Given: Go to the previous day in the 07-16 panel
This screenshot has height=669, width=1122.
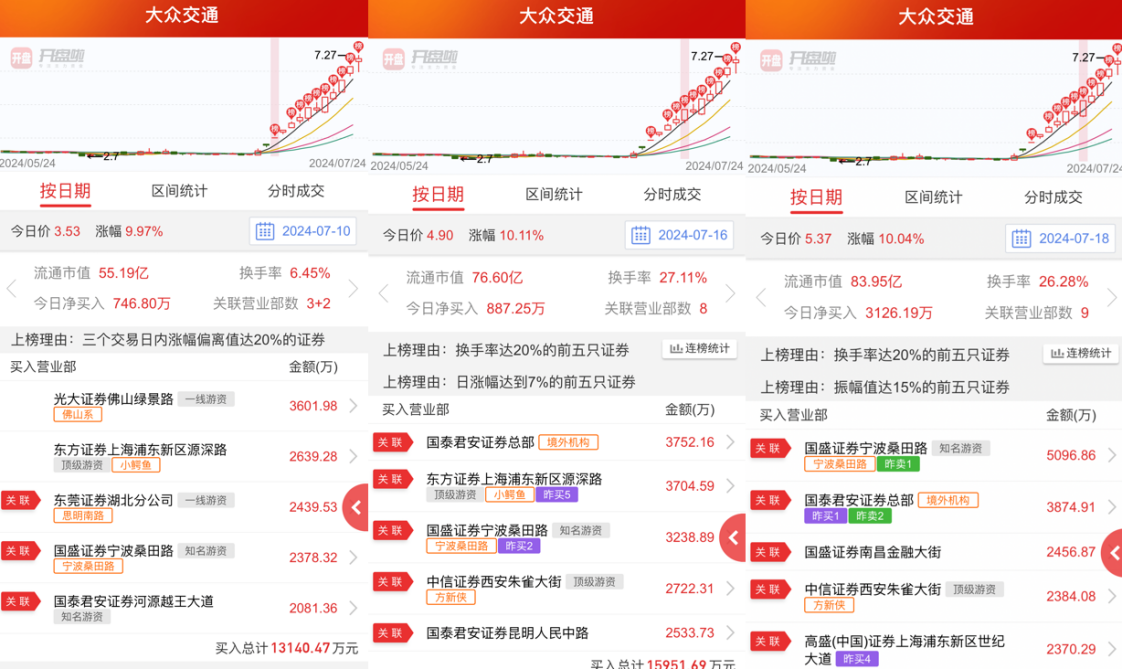Looking at the screenshot, I should click(x=384, y=293).
